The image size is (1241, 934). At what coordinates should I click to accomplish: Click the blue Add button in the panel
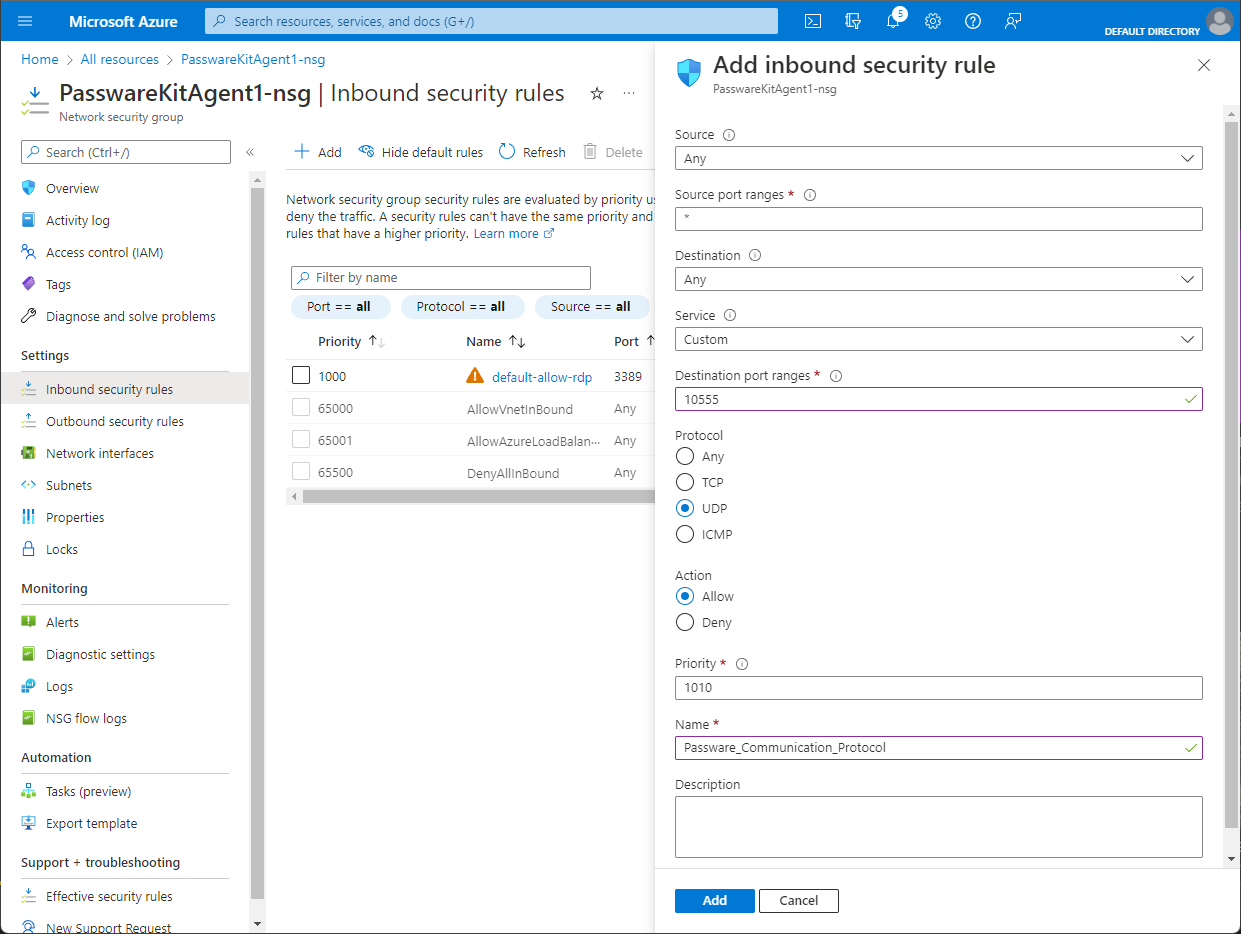715,900
